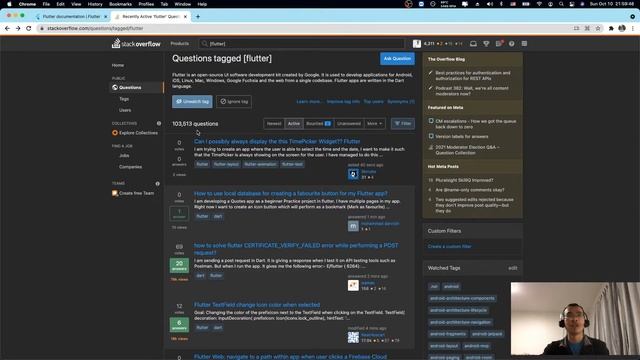This screenshot has width=640, height=360.
Task: Open the Chrome extensions puzzle icon
Action: coord(611,28)
